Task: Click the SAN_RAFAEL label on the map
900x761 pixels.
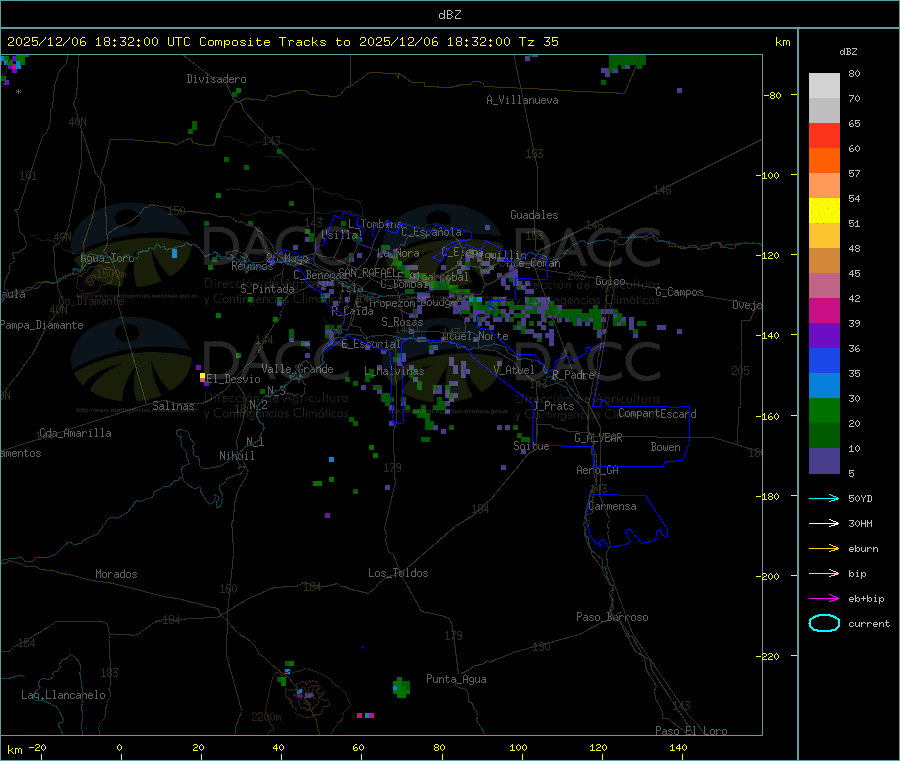Action: (367, 272)
